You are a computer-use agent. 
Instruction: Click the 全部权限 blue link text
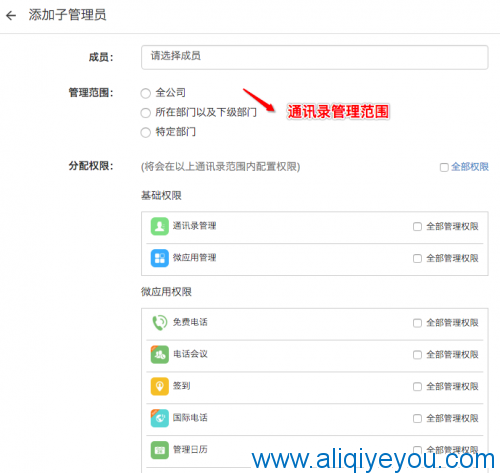[470, 167]
